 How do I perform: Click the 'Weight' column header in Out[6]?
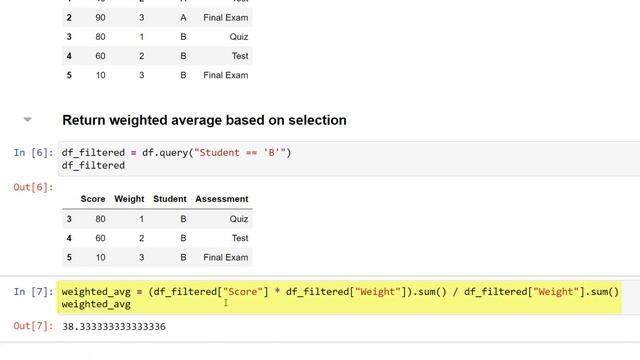click(129, 199)
